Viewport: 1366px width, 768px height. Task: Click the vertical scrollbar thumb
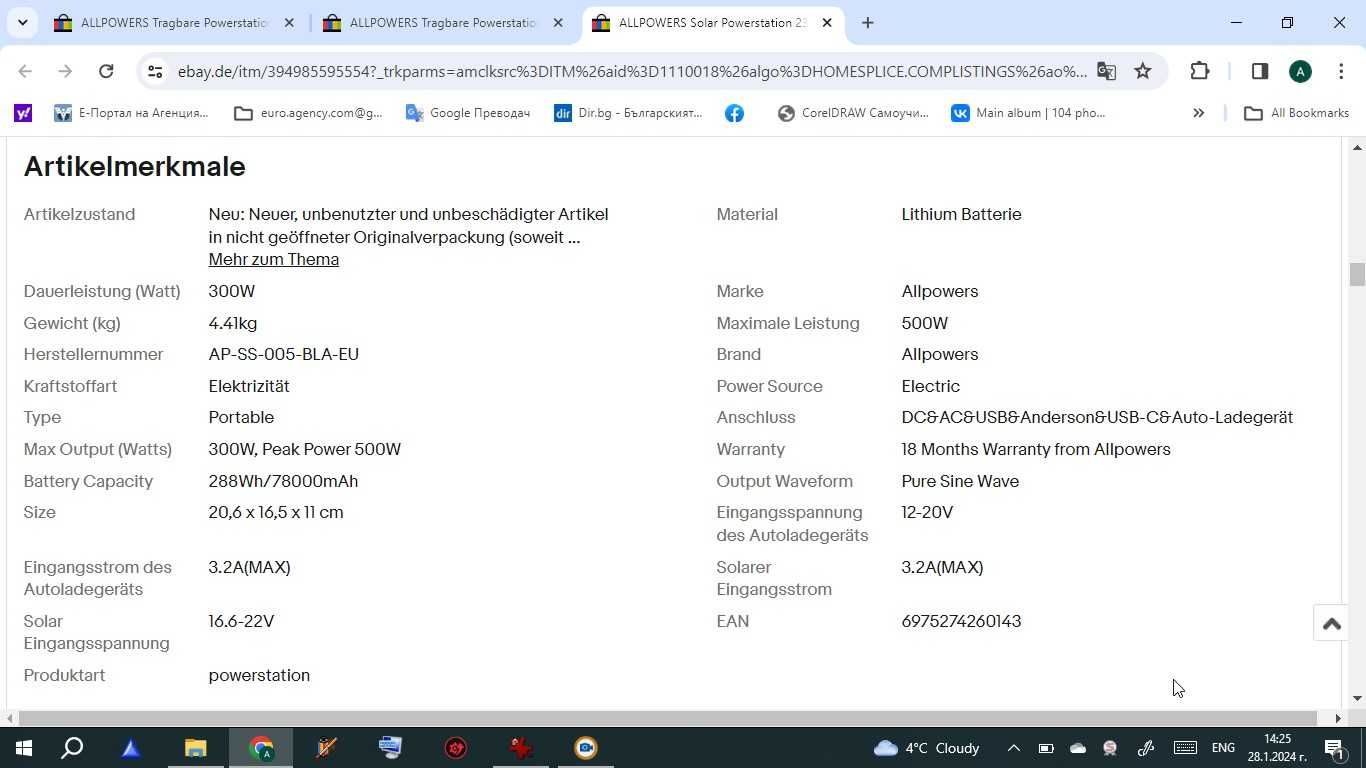coord(1357,274)
